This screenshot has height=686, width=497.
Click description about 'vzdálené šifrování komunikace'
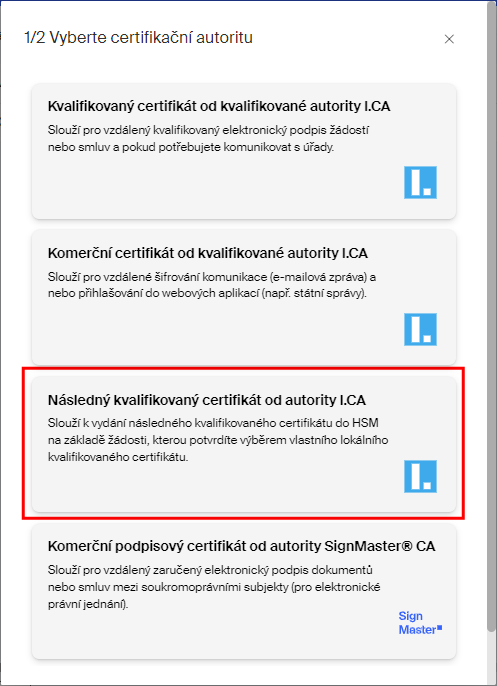pyautogui.click(x=212, y=285)
